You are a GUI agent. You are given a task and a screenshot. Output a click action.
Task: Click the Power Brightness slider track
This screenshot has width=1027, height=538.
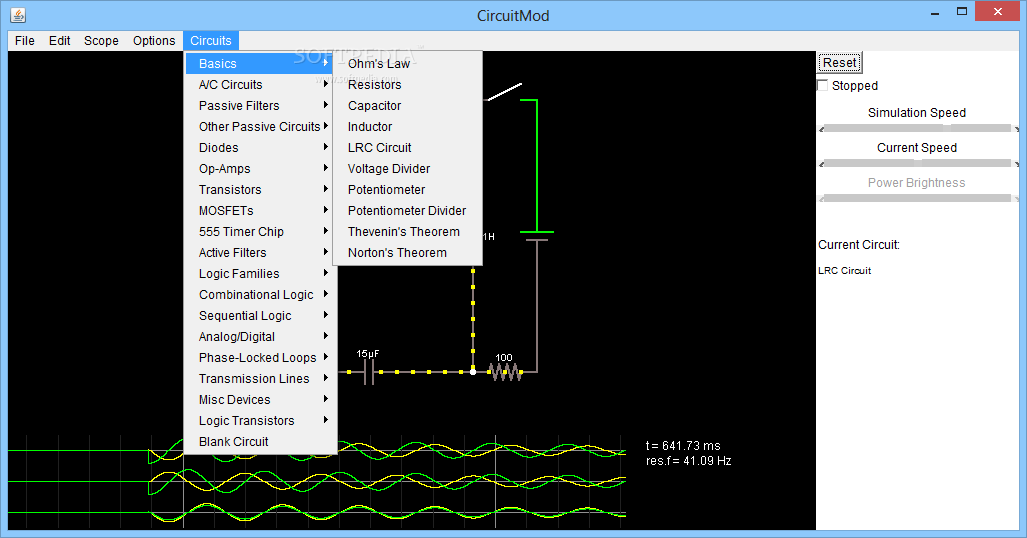(917, 198)
